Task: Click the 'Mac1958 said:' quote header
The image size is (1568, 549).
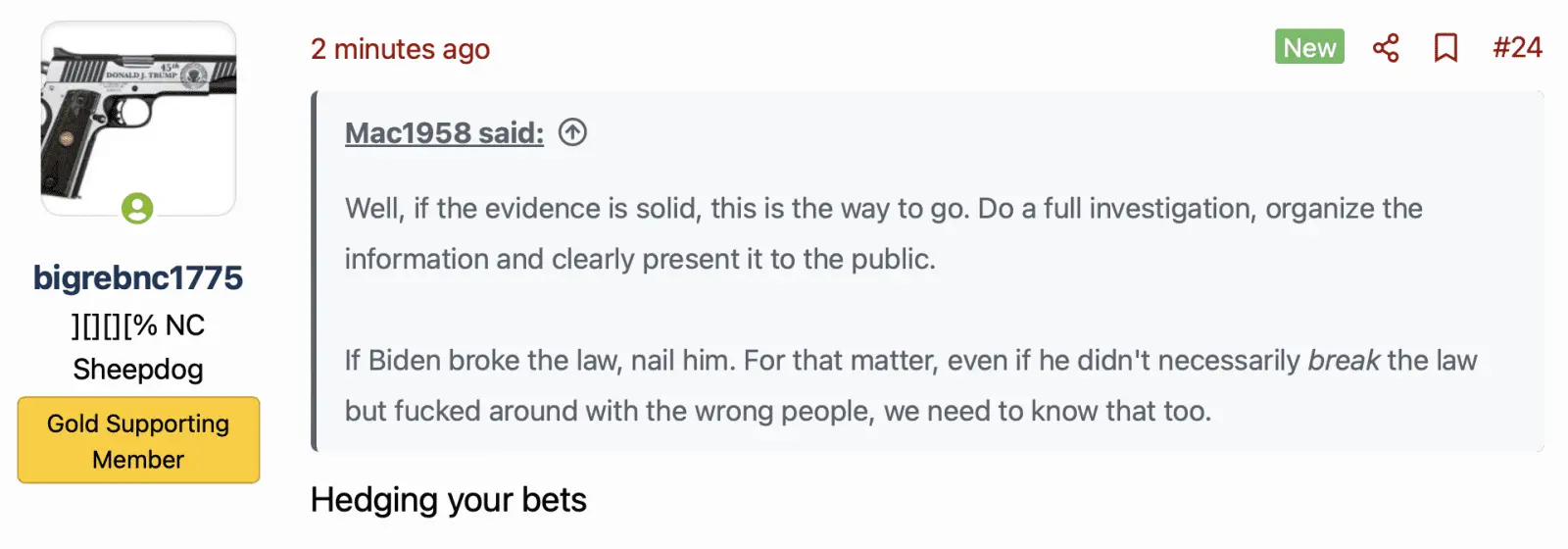Action: point(444,132)
